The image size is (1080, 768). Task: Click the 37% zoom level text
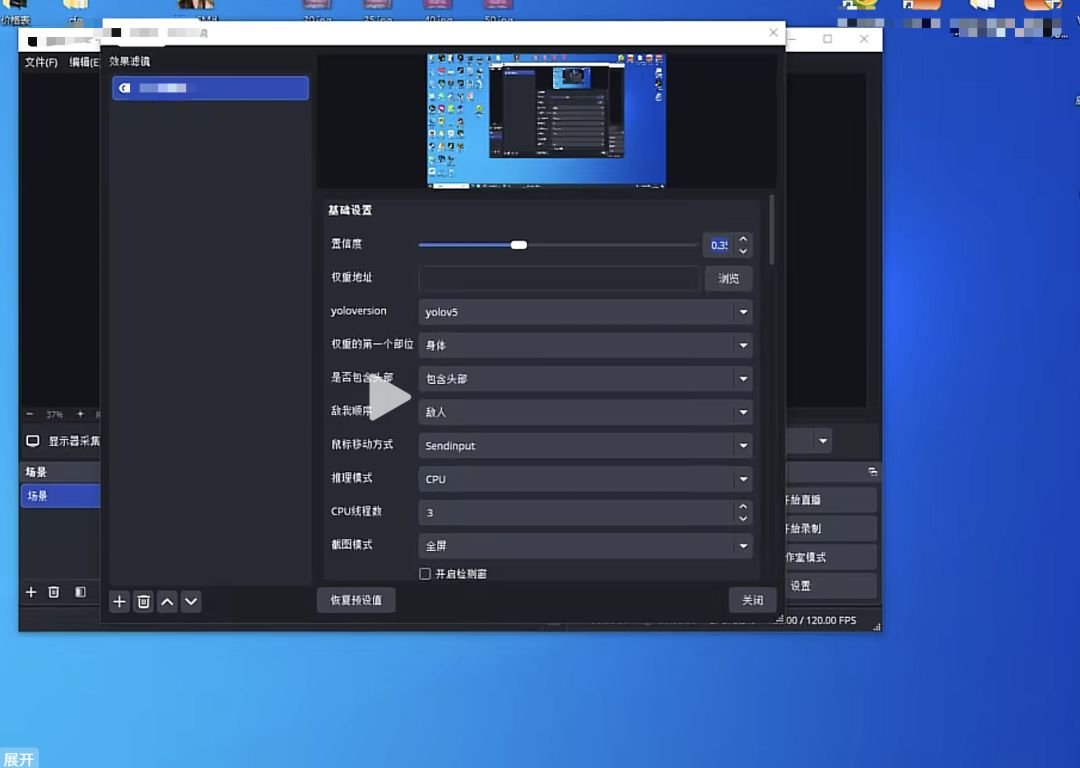(54, 415)
